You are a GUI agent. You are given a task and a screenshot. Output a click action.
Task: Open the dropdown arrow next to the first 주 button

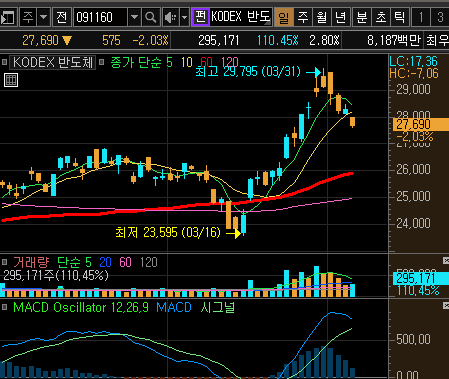point(44,17)
